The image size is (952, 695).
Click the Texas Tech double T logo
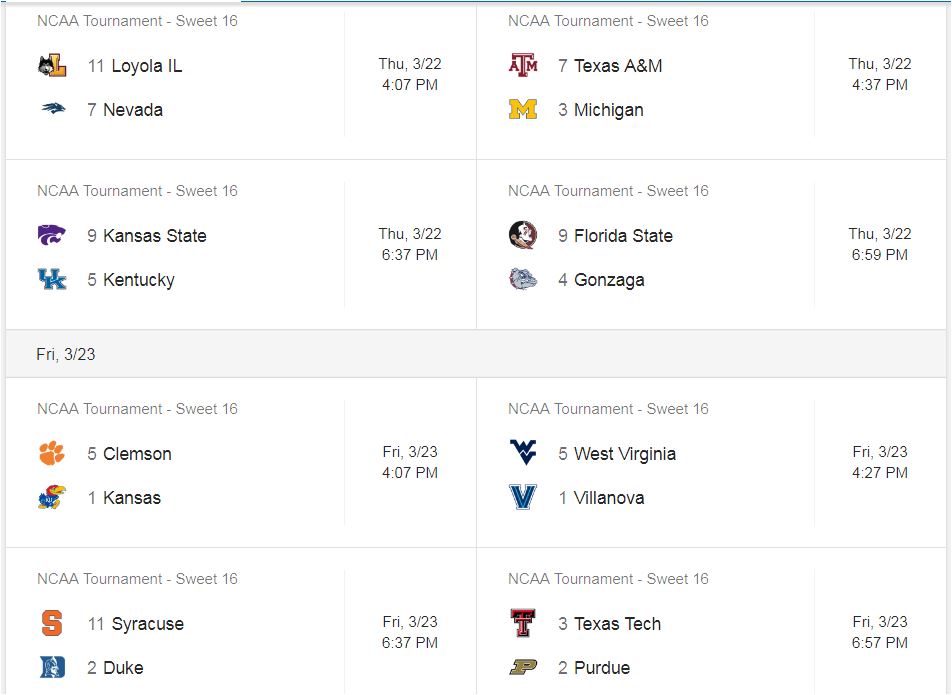click(523, 623)
